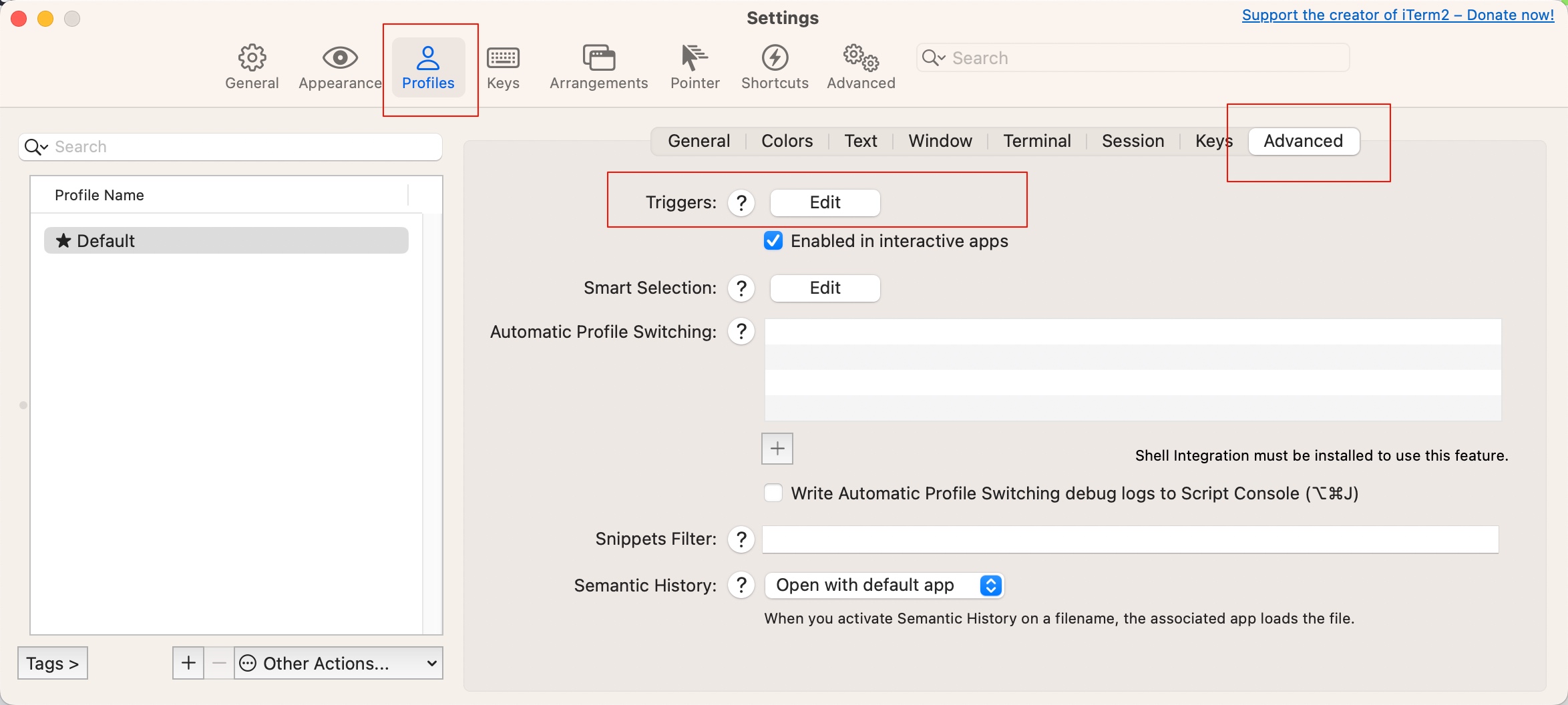The image size is (1568, 705).
Task: Open the Semantic History dropdown
Action: click(x=884, y=585)
